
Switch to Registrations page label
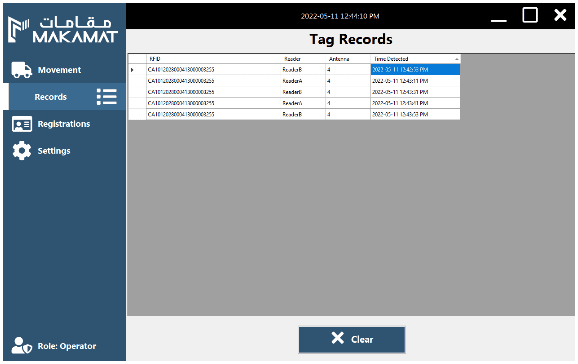(64, 124)
